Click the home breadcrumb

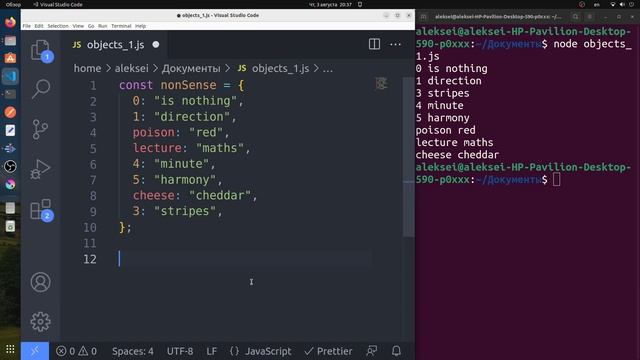pyautogui.click(x=87, y=68)
